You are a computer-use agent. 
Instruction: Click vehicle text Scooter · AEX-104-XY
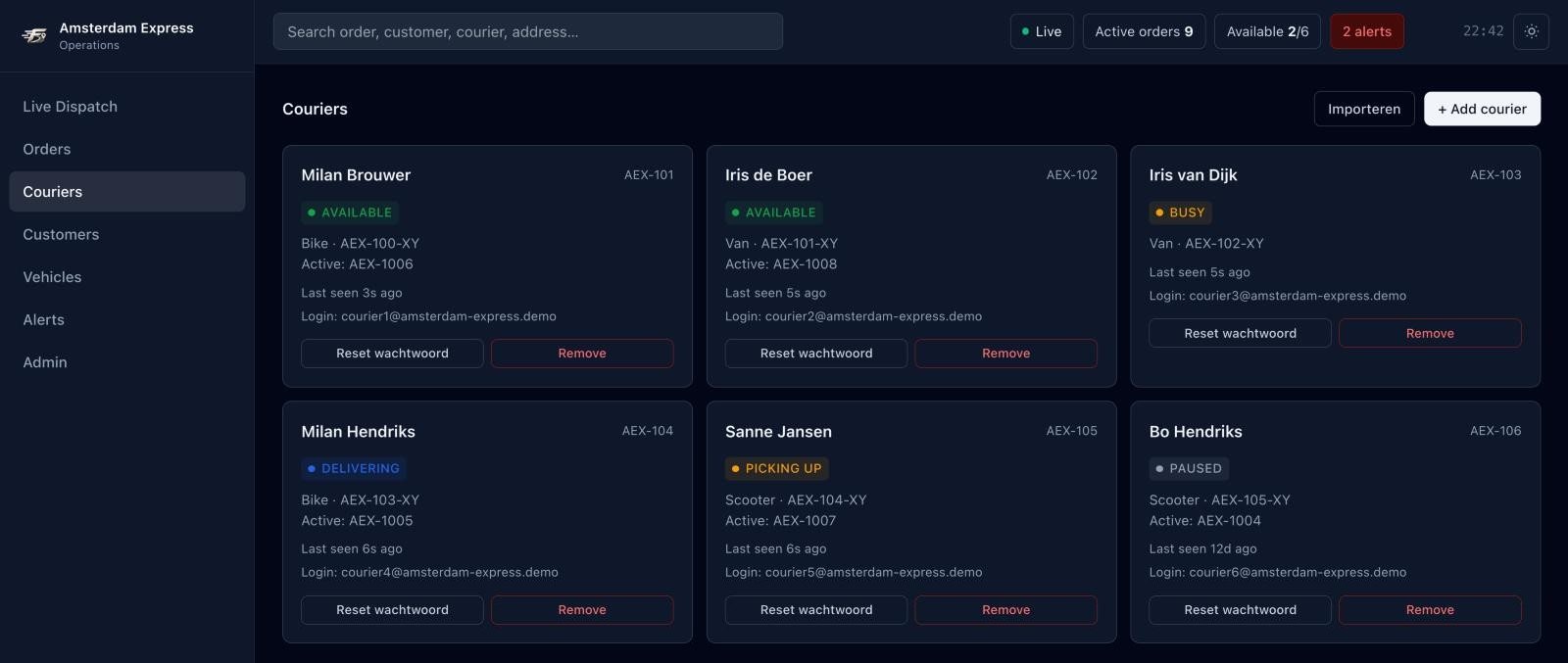[796, 500]
